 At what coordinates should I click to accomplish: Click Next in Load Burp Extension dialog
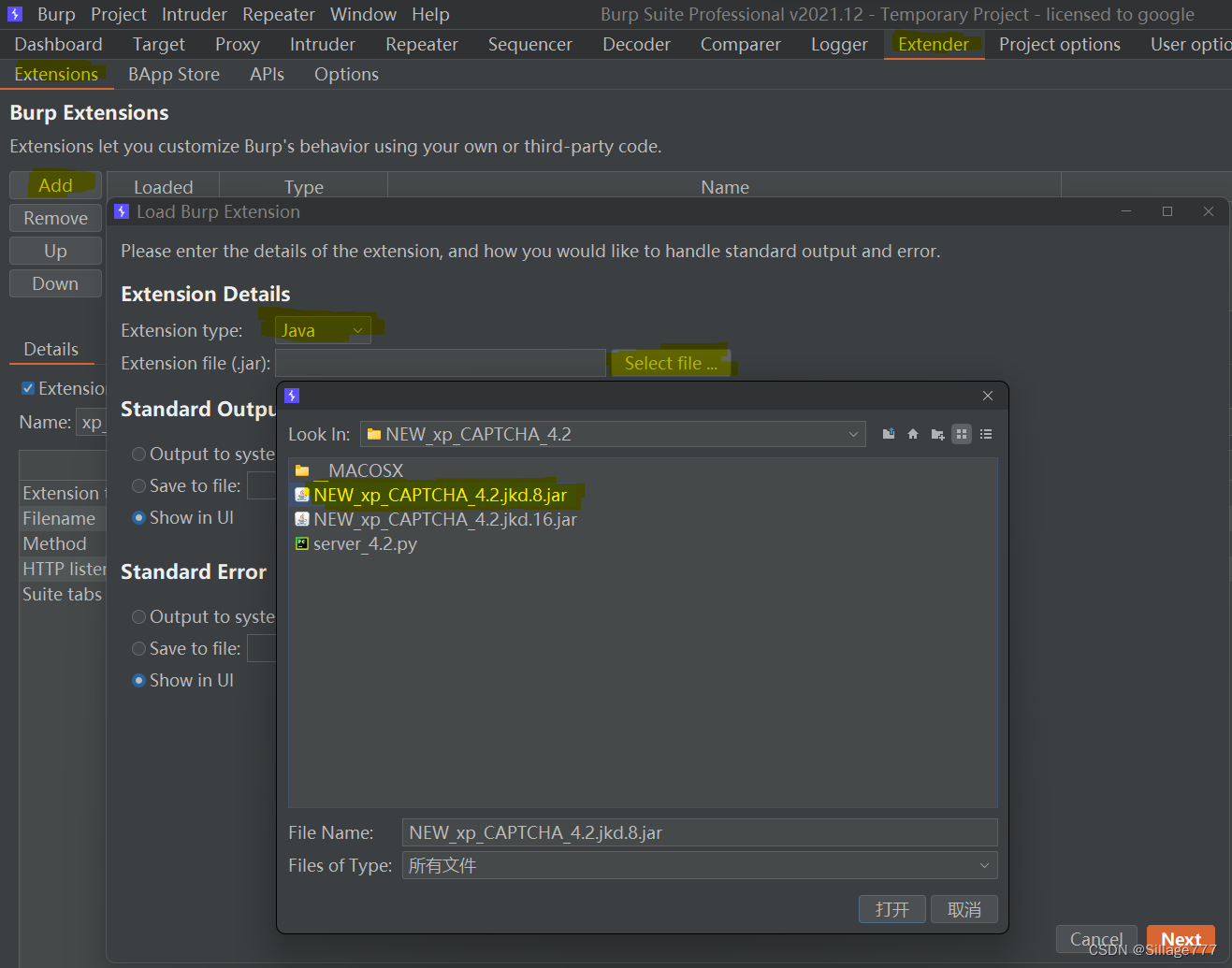1181,939
